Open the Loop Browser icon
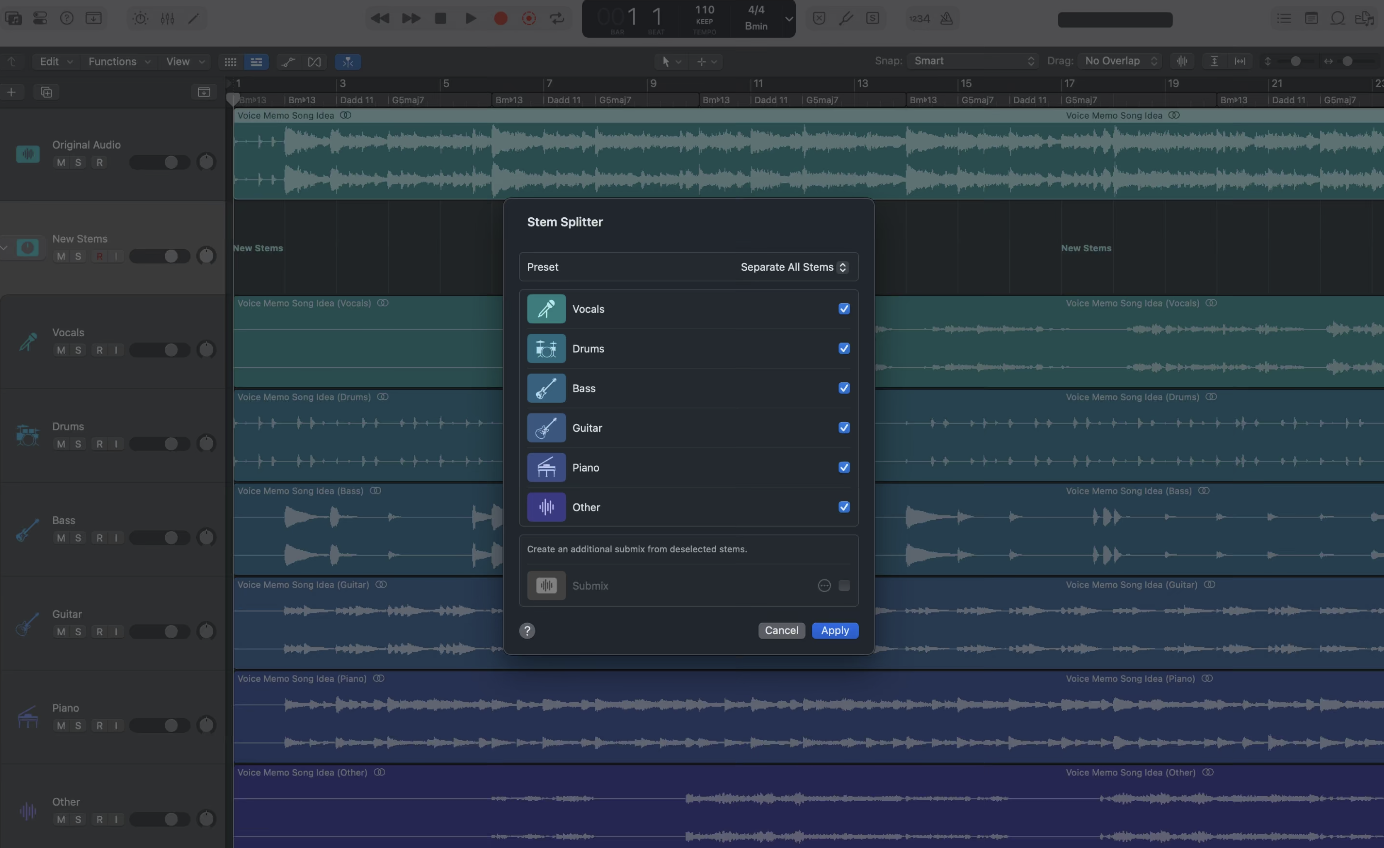1384x848 pixels. [x=1338, y=18]
